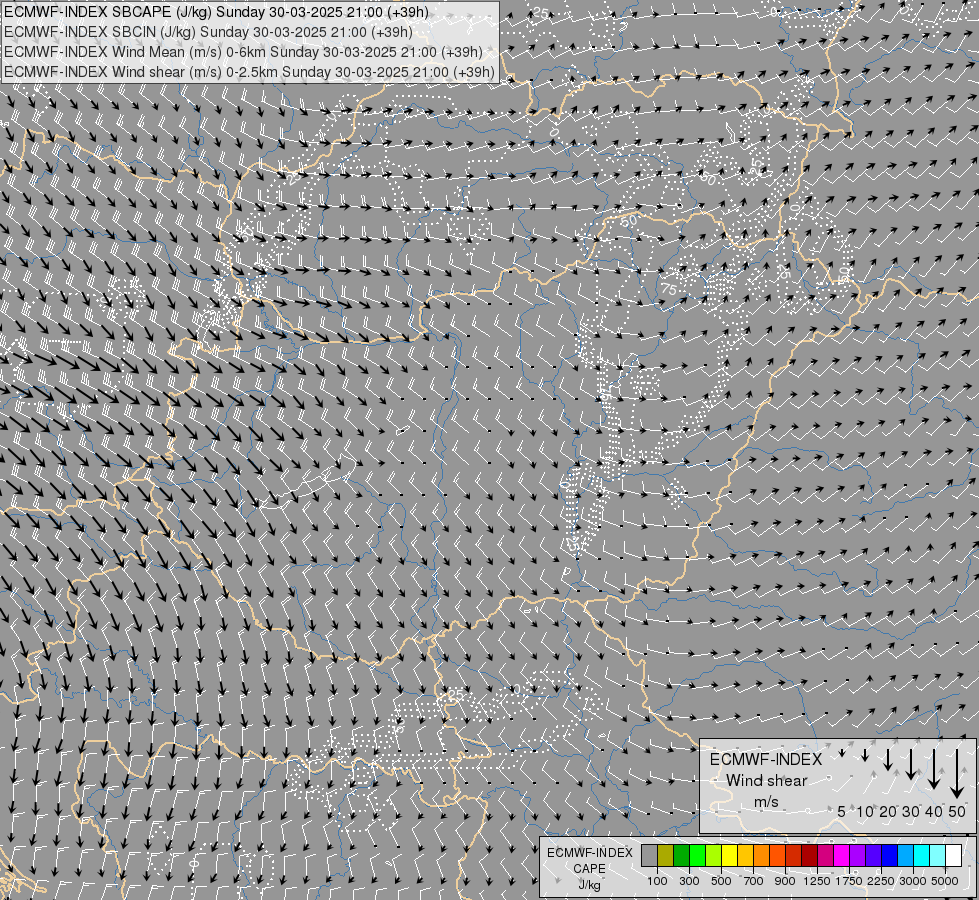Click the '10' wind shear legend value
Image resolution: width=979 pixels, height=900 pixels.
pyautogui.click(x=865, y=811)
